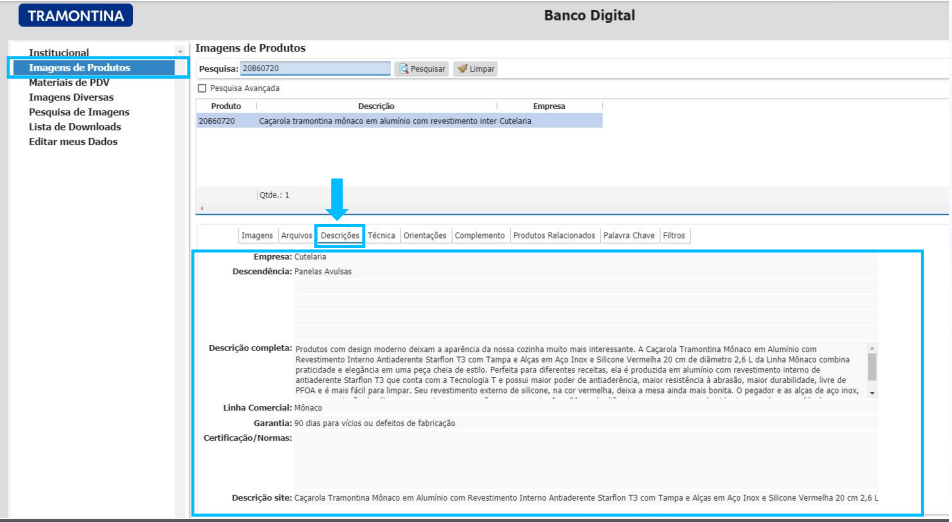This screenshot has width=952, height=522.
Task: Switch to the Produtos Relacionados tab
Action: tap(554, 236)
